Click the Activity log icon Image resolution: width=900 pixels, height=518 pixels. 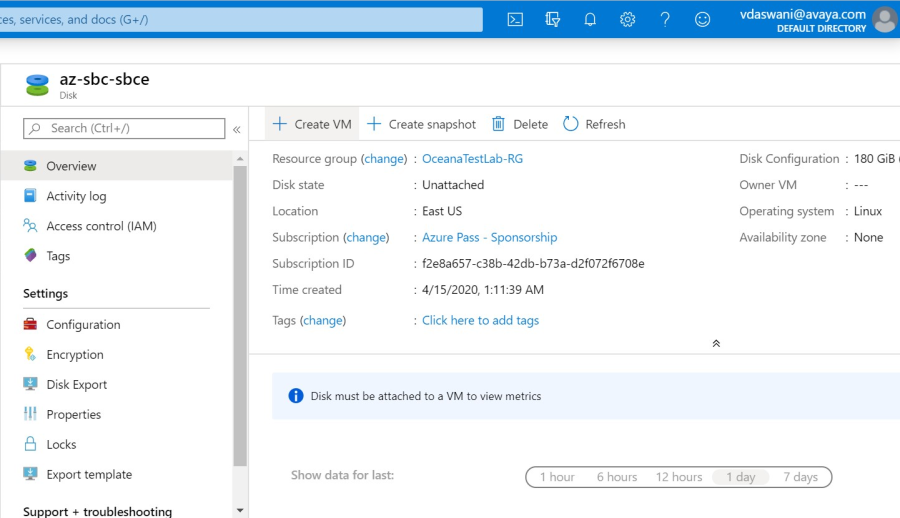tap(30, 196)
